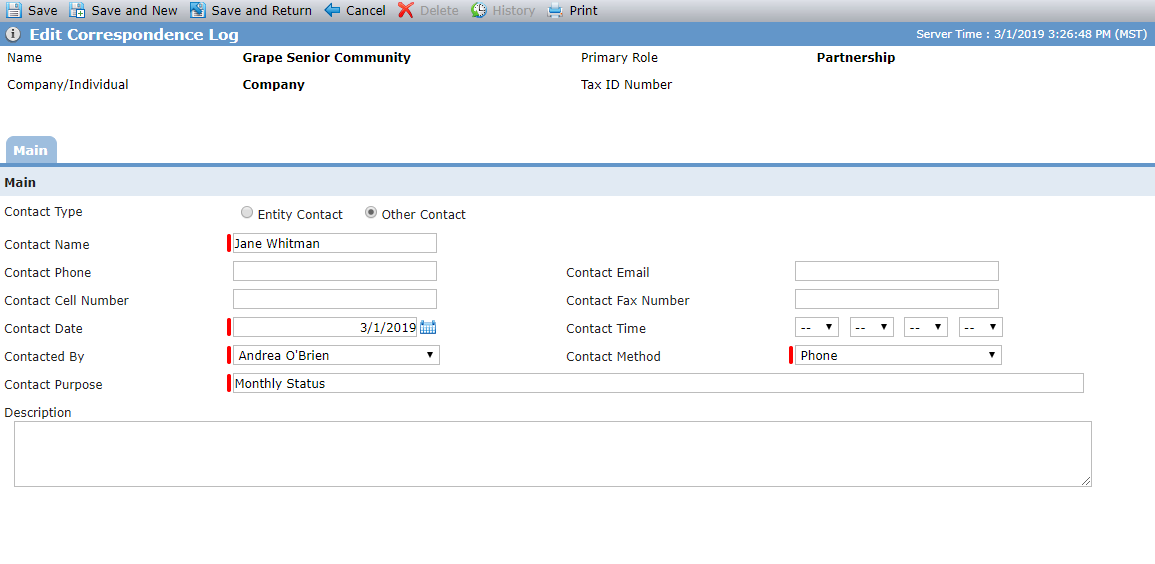
Task: Click the Print printer icon
Action: [x=555, y=10]
